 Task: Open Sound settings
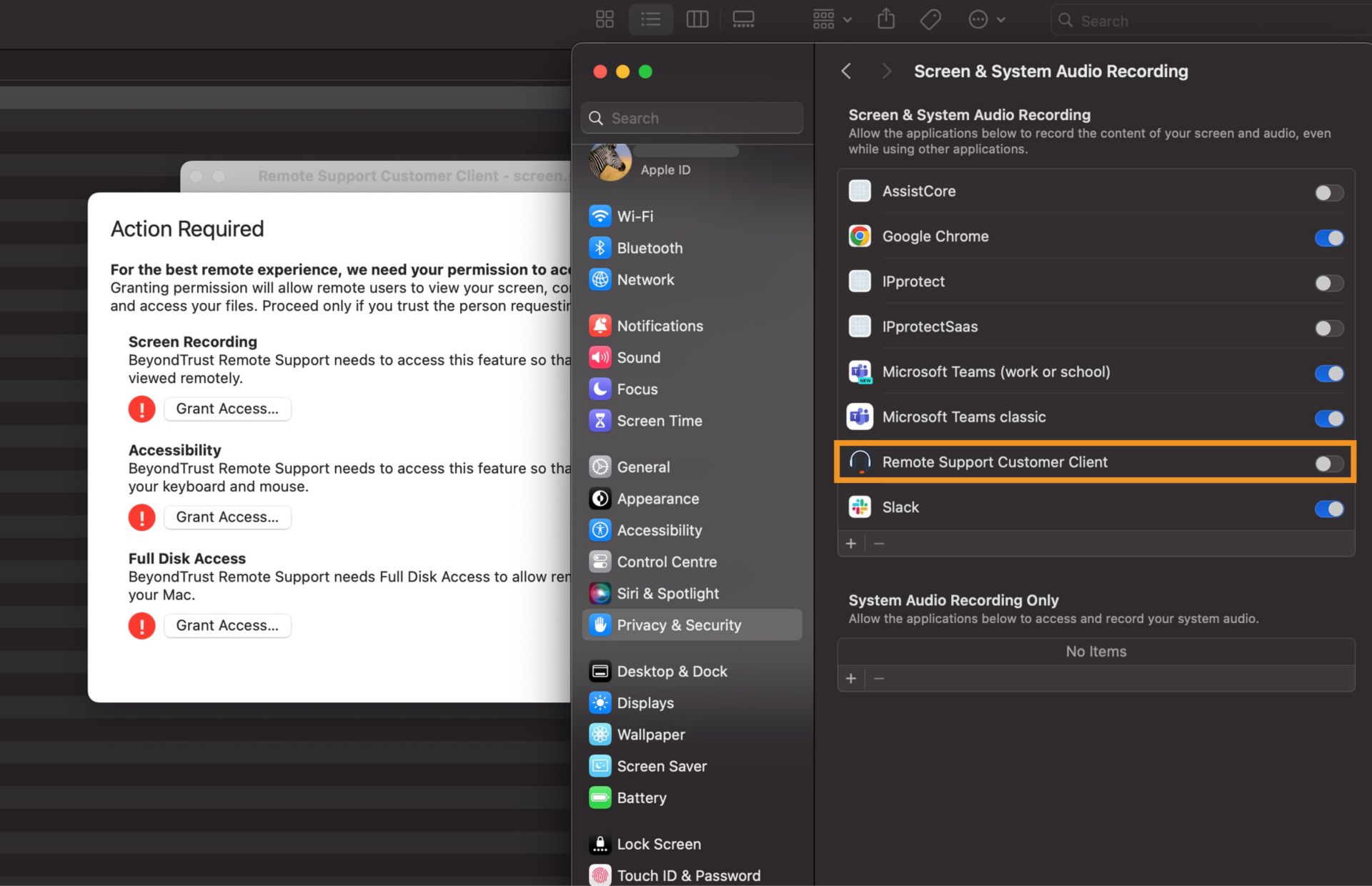pyautogui.click(x=692, y=357)
